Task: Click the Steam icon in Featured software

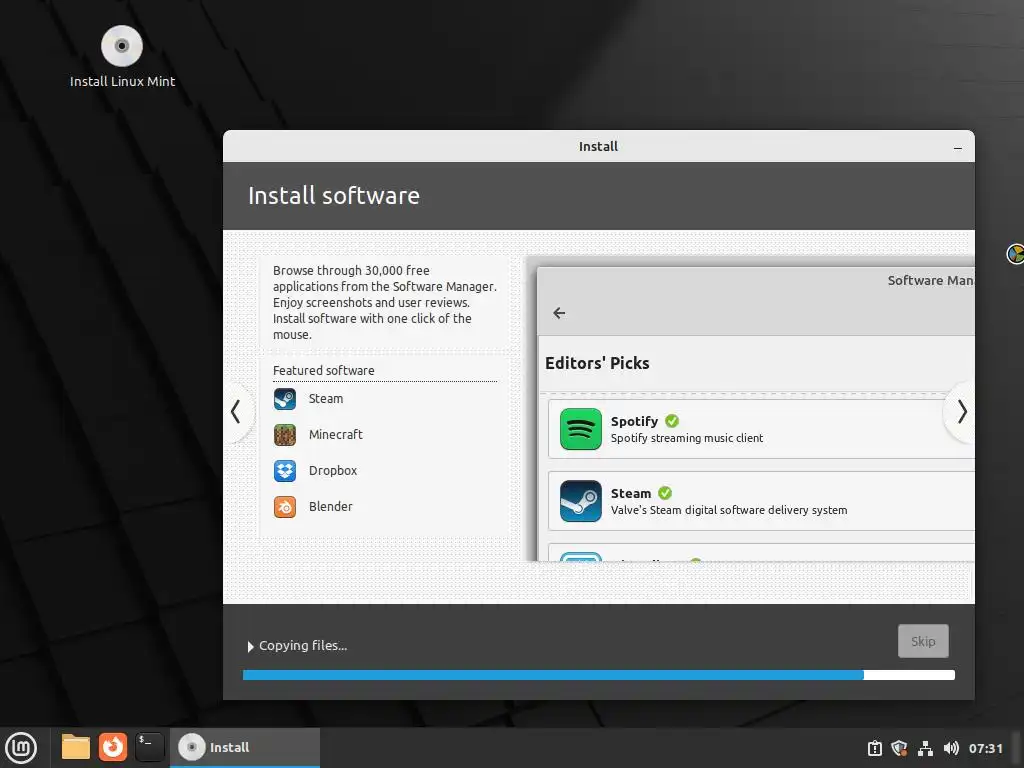Action: tap(285, 399)
